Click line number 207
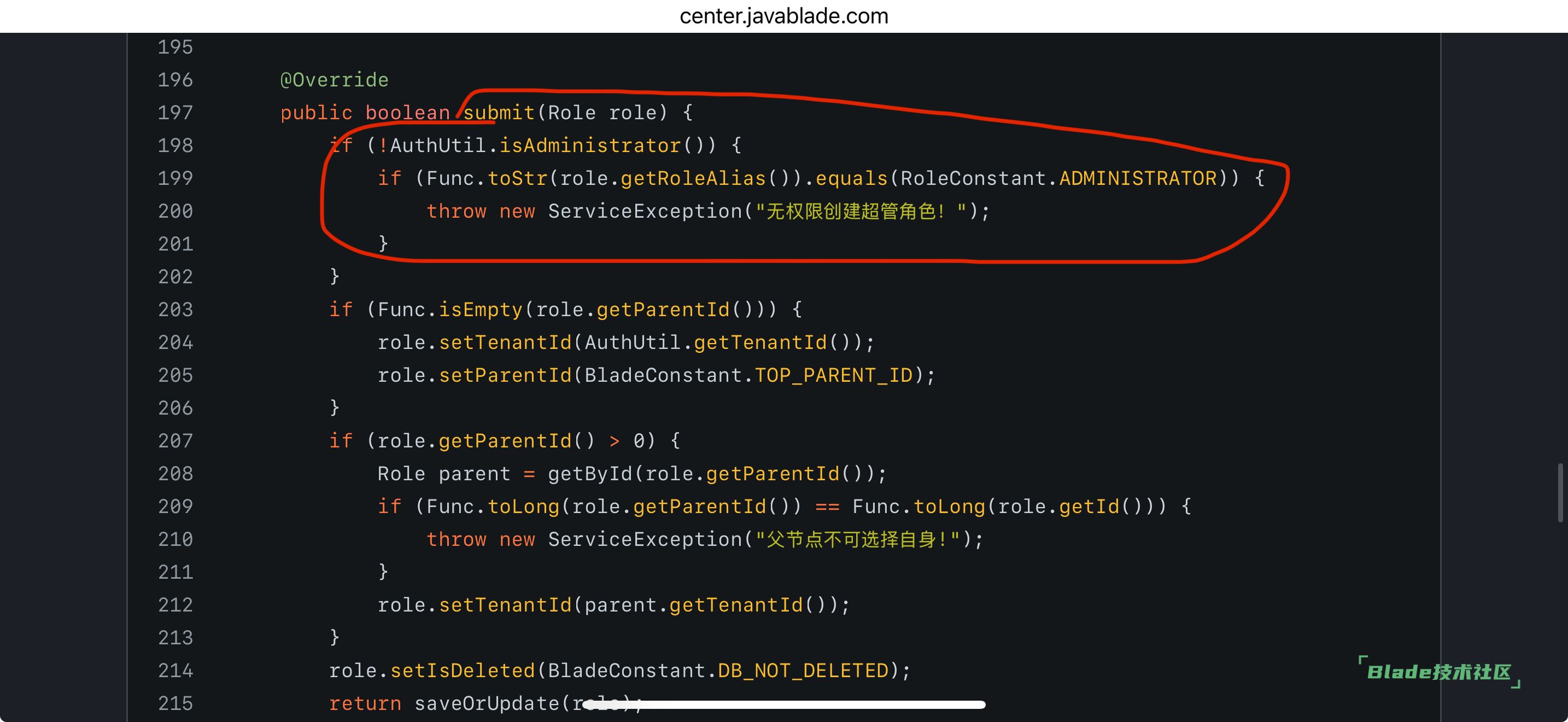The height and width of the screenshot is (722, 1568). [175, 441]
